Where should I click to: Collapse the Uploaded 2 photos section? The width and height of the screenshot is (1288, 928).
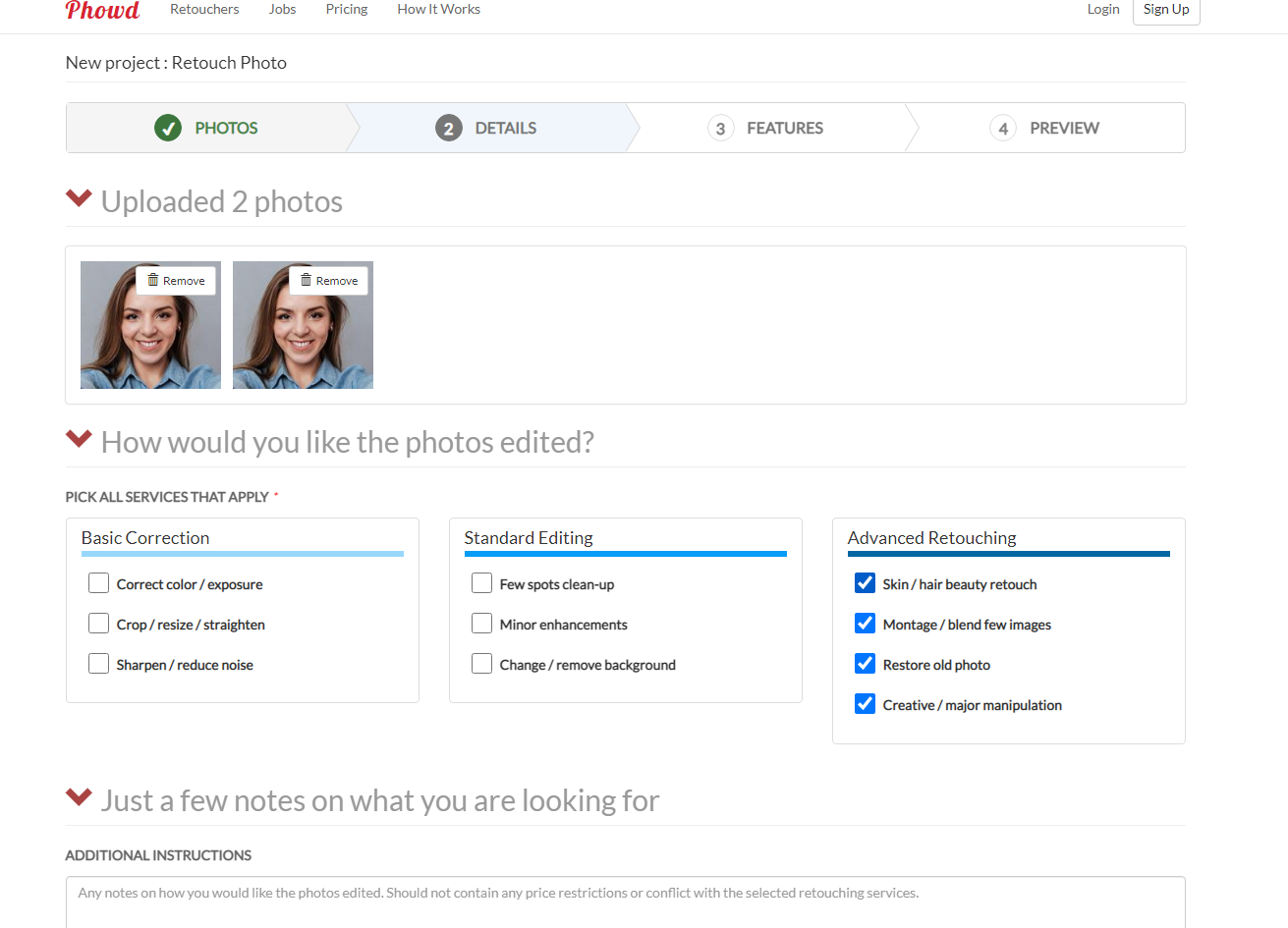click(x=79, y=199)
